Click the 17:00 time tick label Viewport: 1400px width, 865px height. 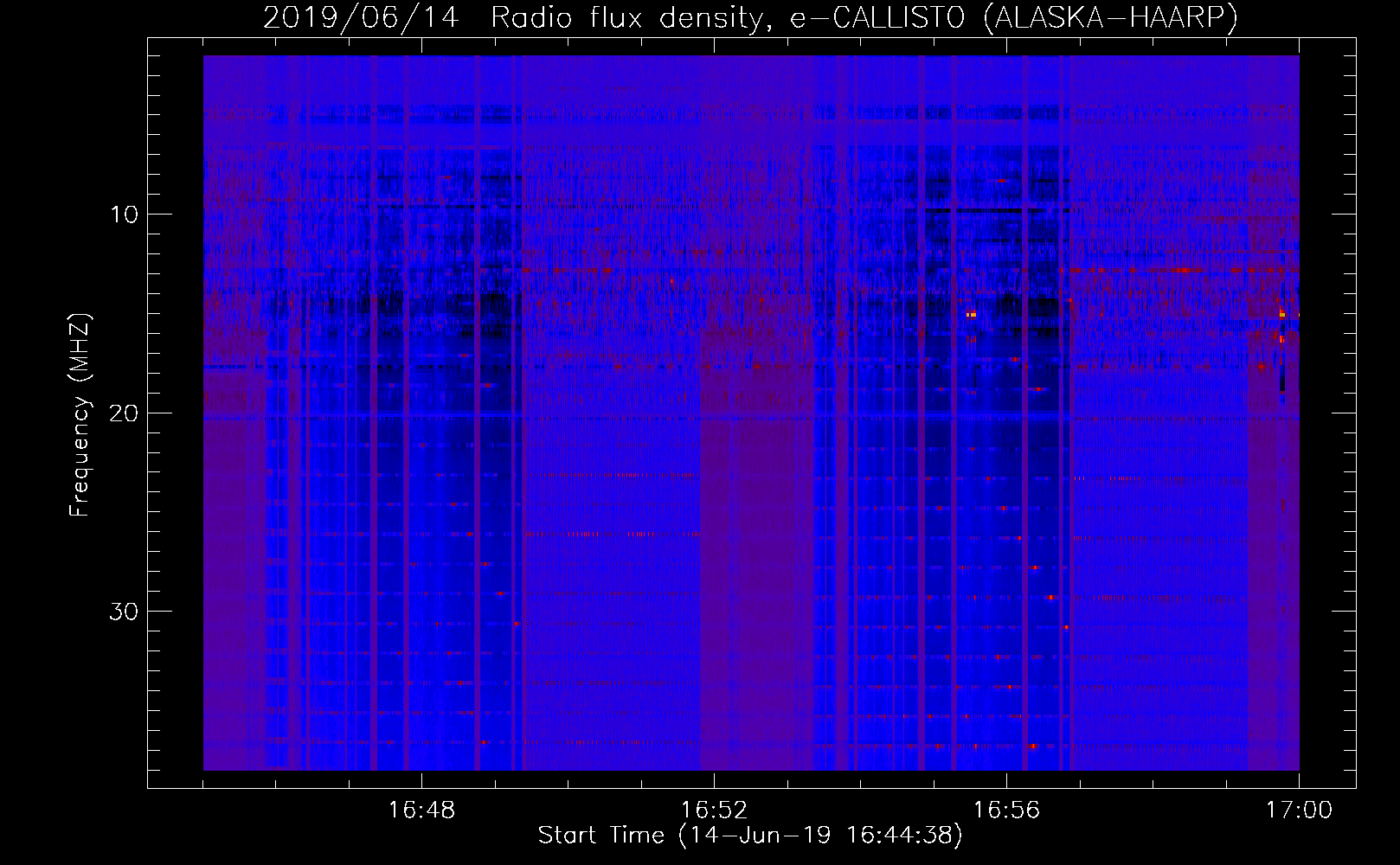pos(1299,811)
